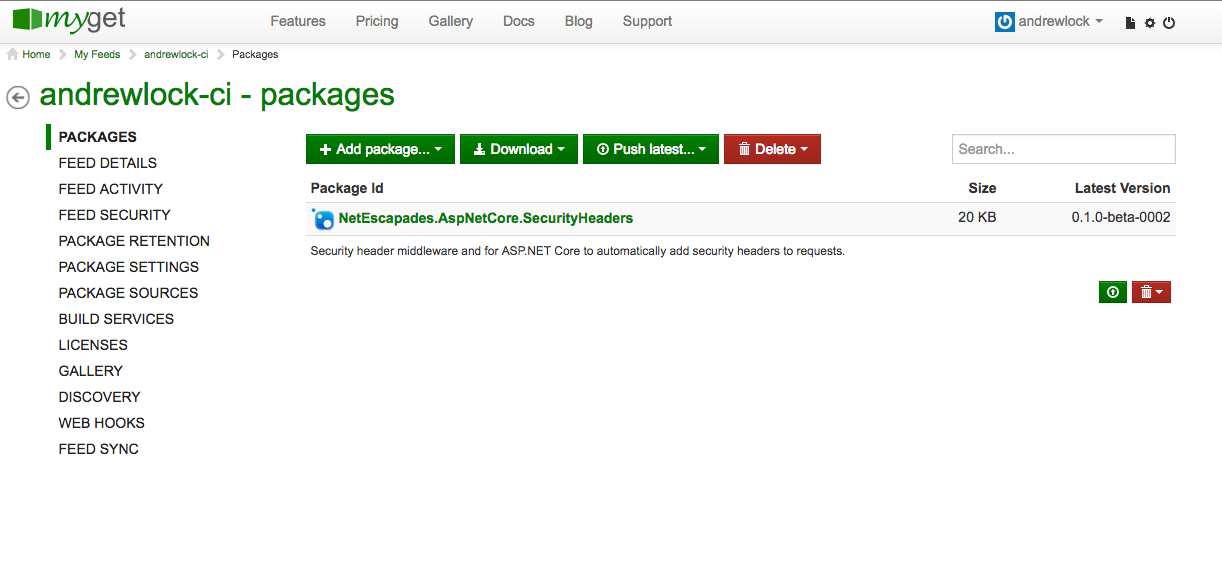Open the red Delete dropdown

pos(772,149)
